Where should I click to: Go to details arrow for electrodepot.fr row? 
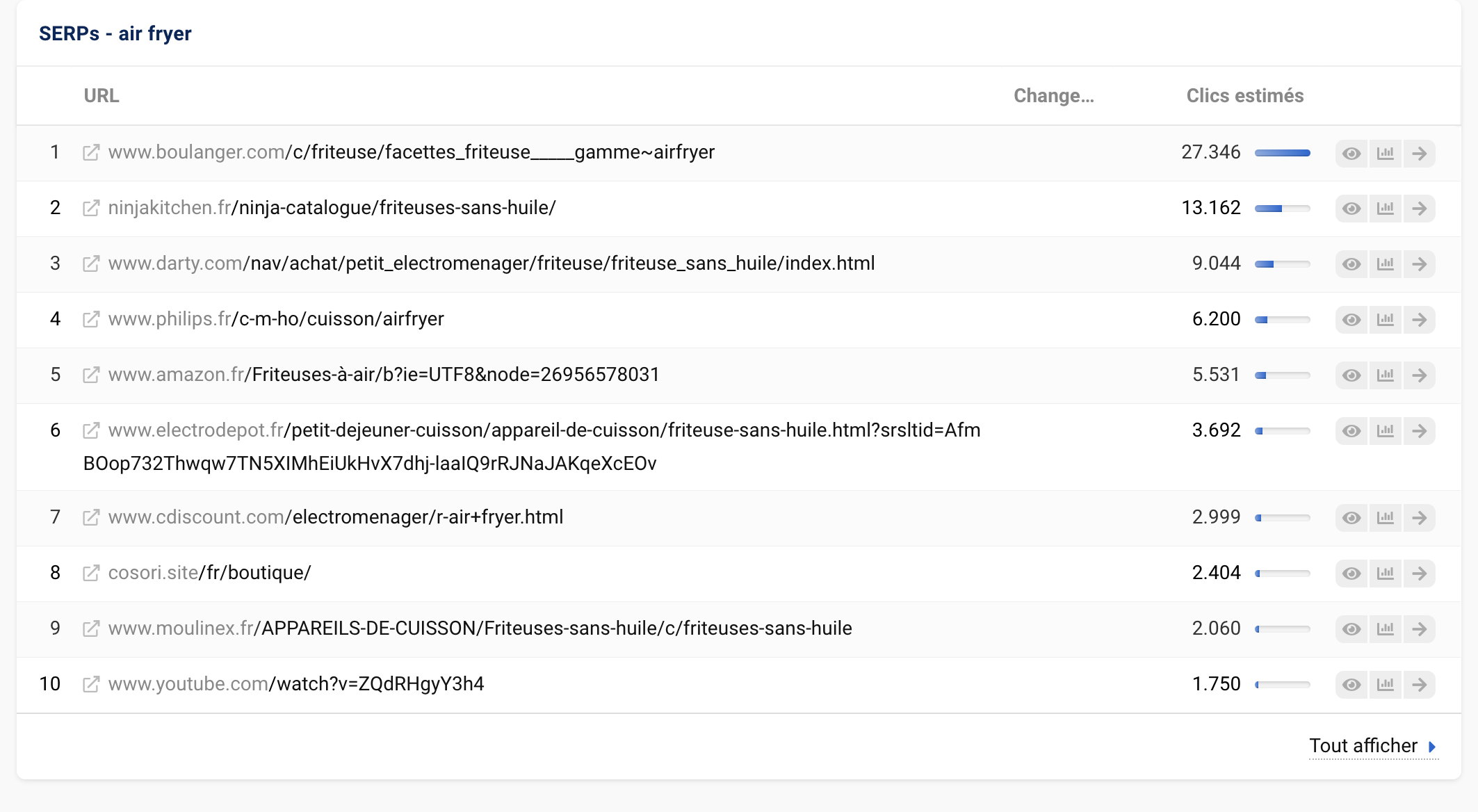tap(1420, 430)
